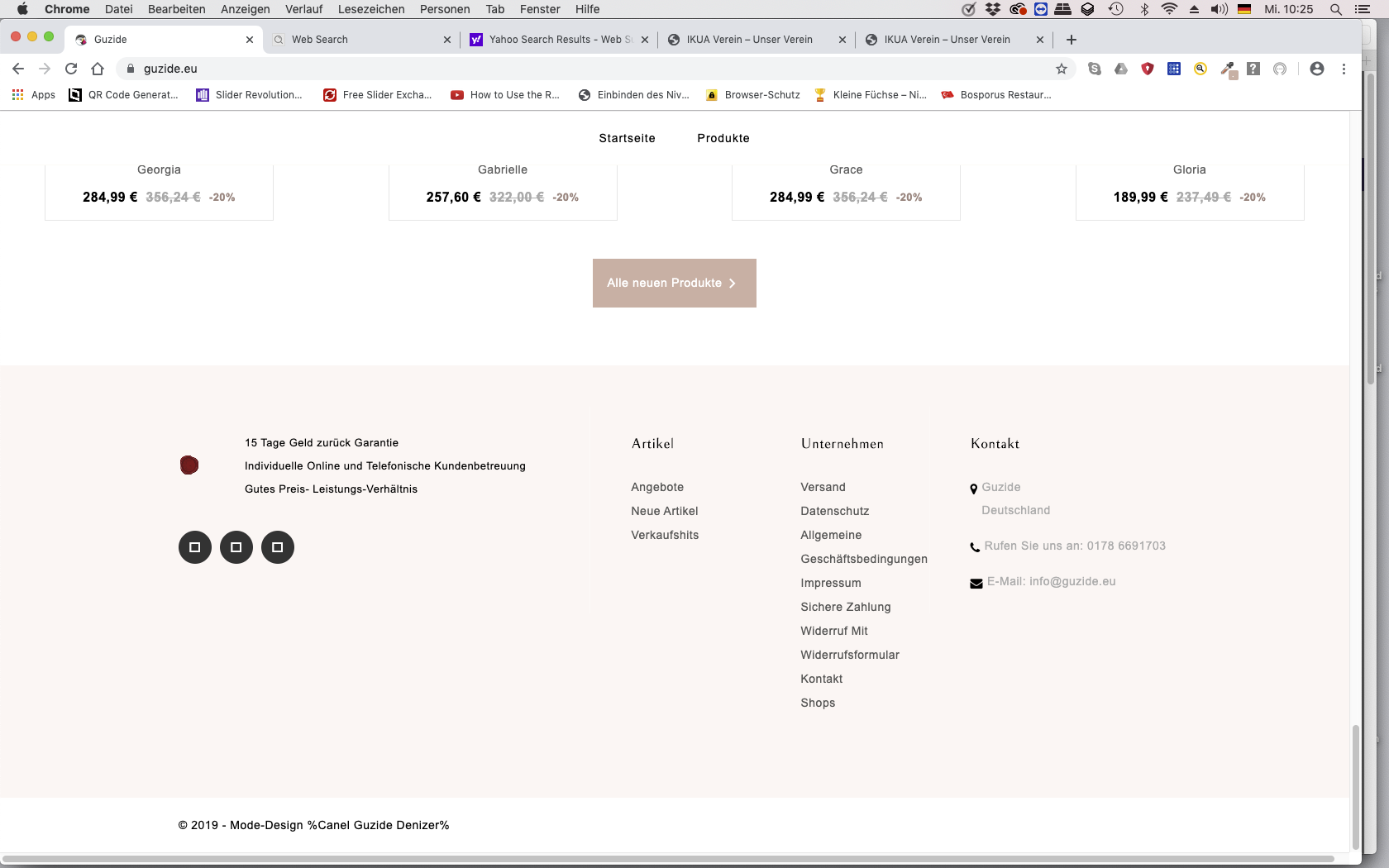Open the Bluetooth menu bar icon
Image resolution: width=1389 pixels, height=868 pixels.
(1145, 9)
